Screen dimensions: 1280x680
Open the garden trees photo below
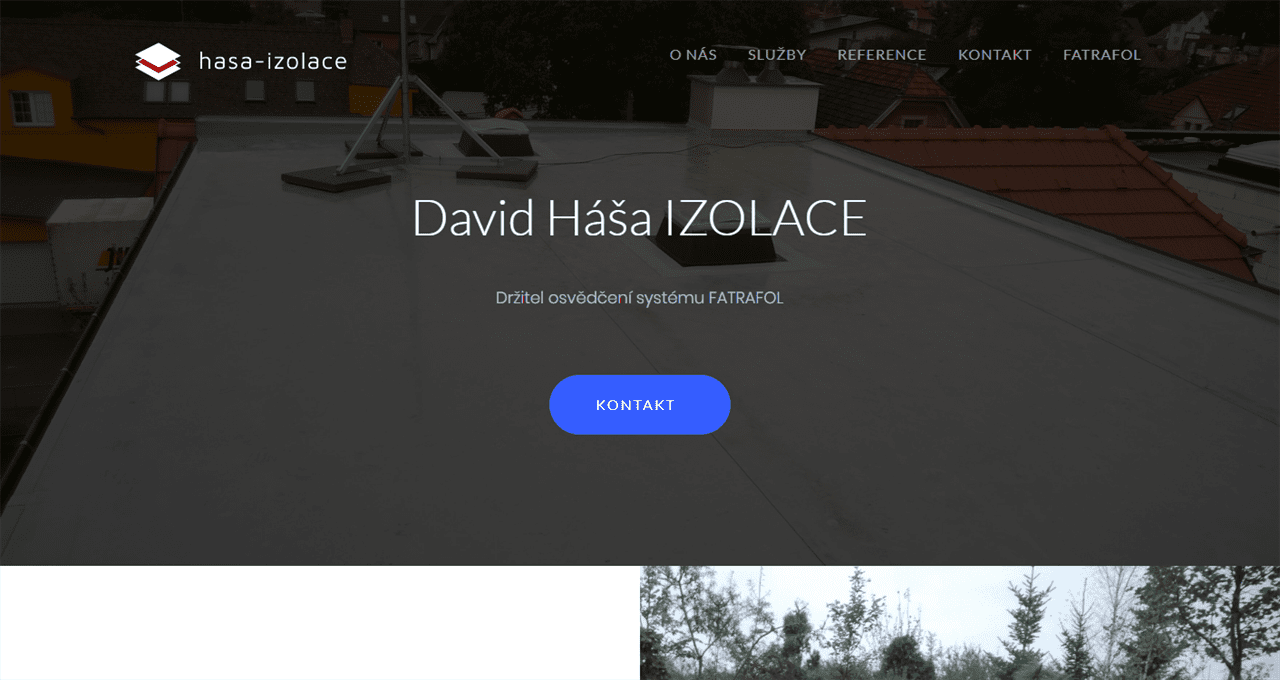point(960,623)
